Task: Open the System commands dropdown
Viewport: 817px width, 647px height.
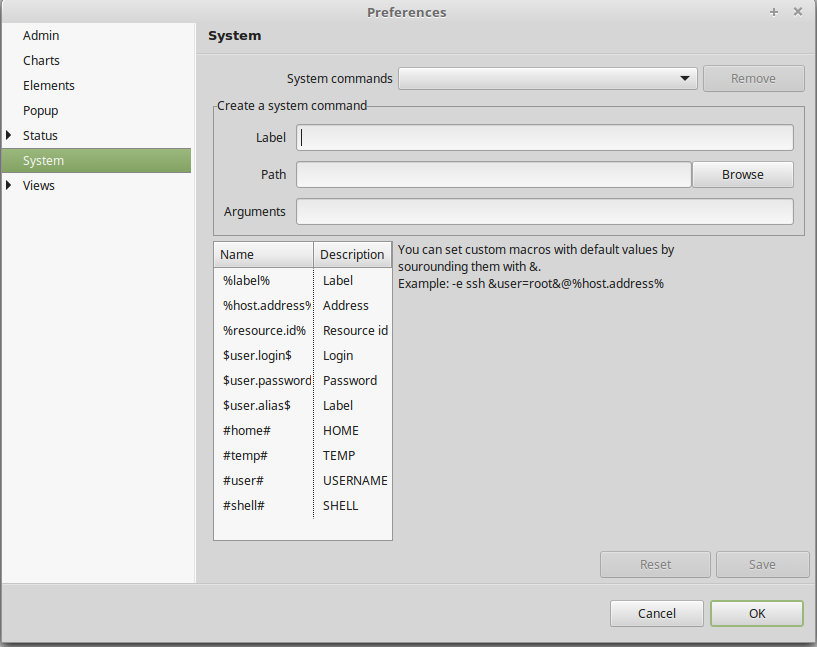Action: click(547, 78)
